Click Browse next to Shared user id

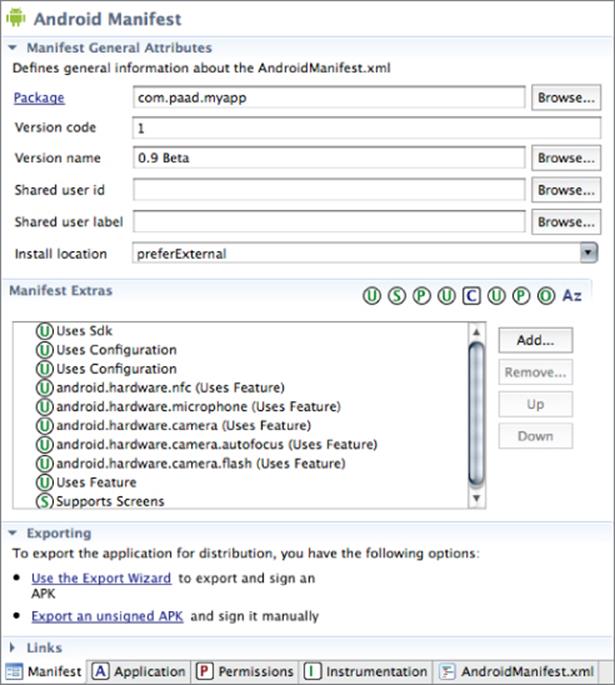(566, 190)
